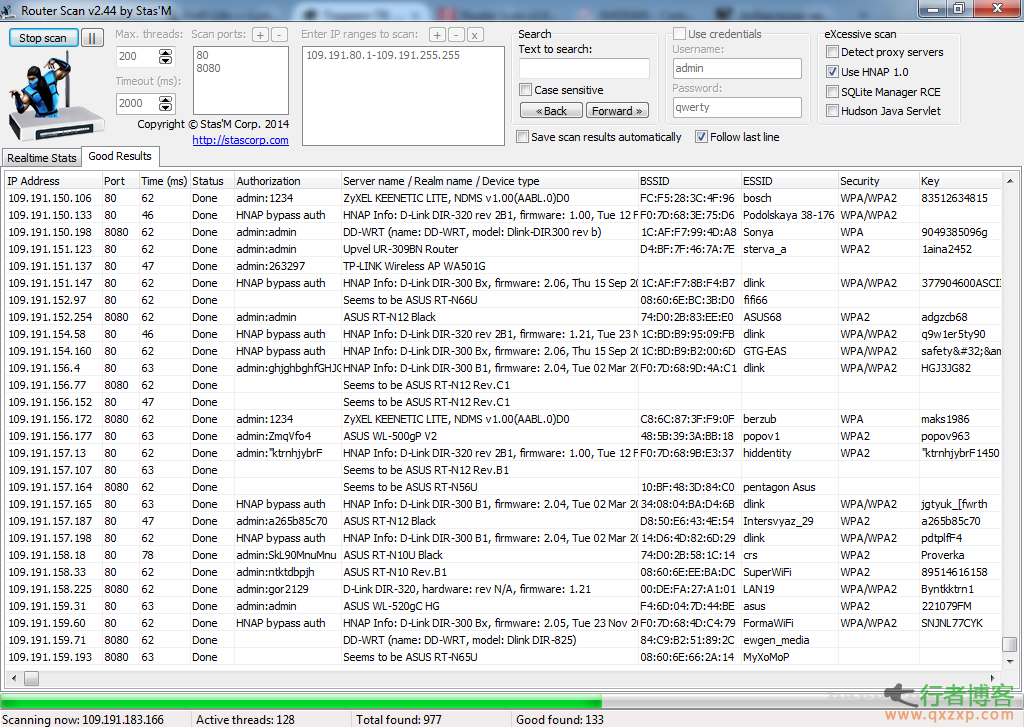
Task: Sort by Server name column header
Action: pyautogui.click(x=490, y=181)
